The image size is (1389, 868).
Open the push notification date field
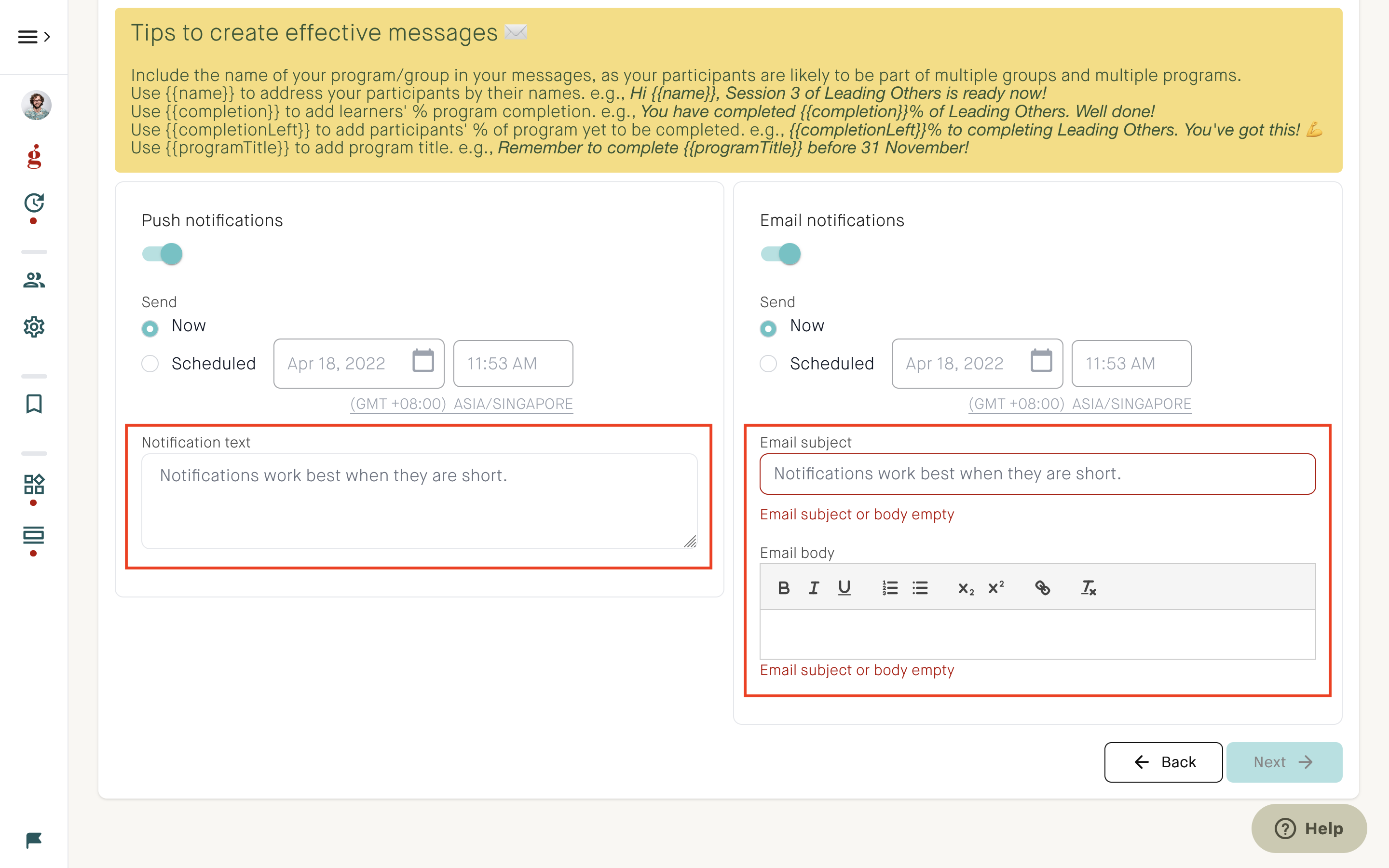(359, 364)
